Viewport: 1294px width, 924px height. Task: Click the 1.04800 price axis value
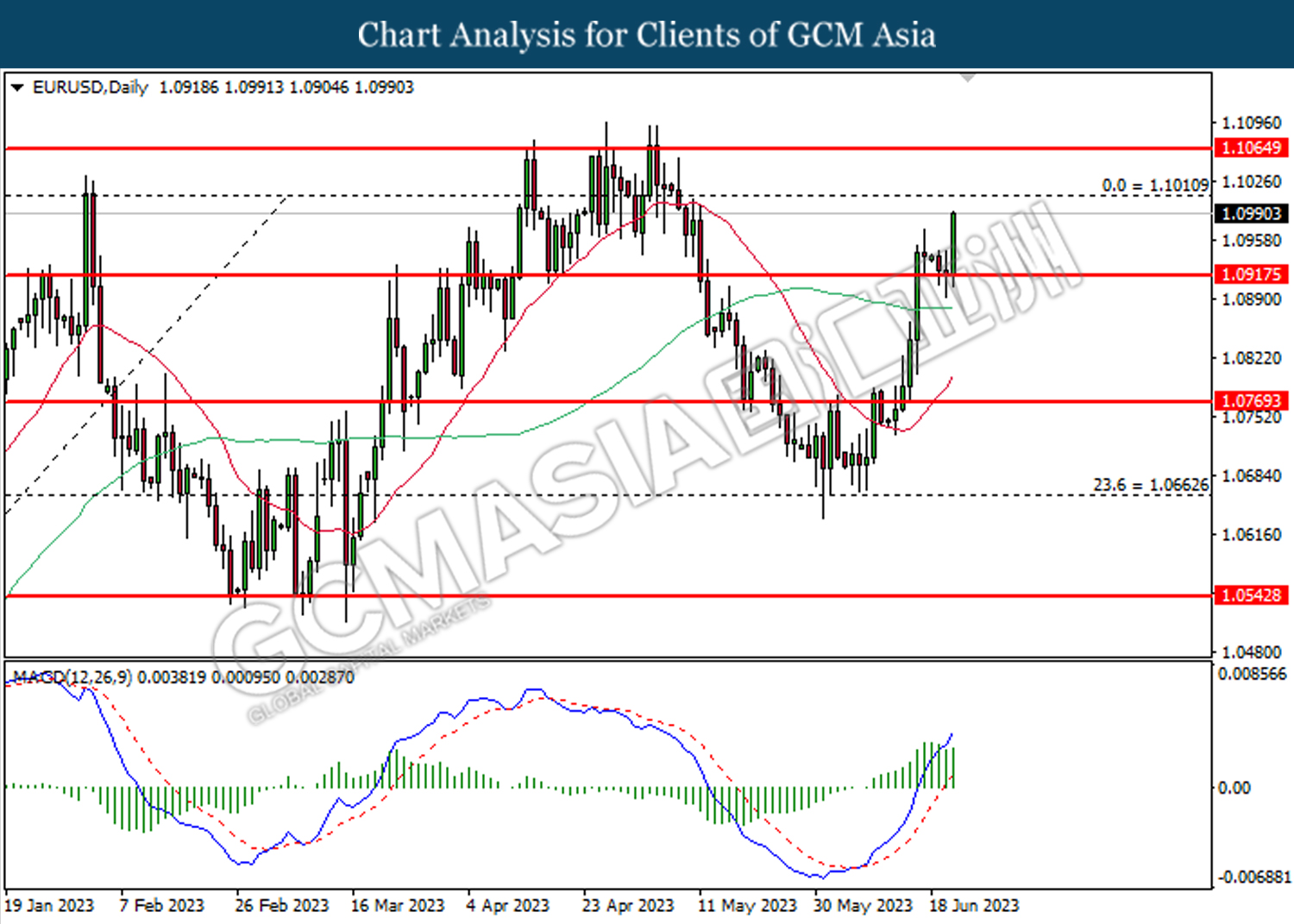pos(1253,651)
